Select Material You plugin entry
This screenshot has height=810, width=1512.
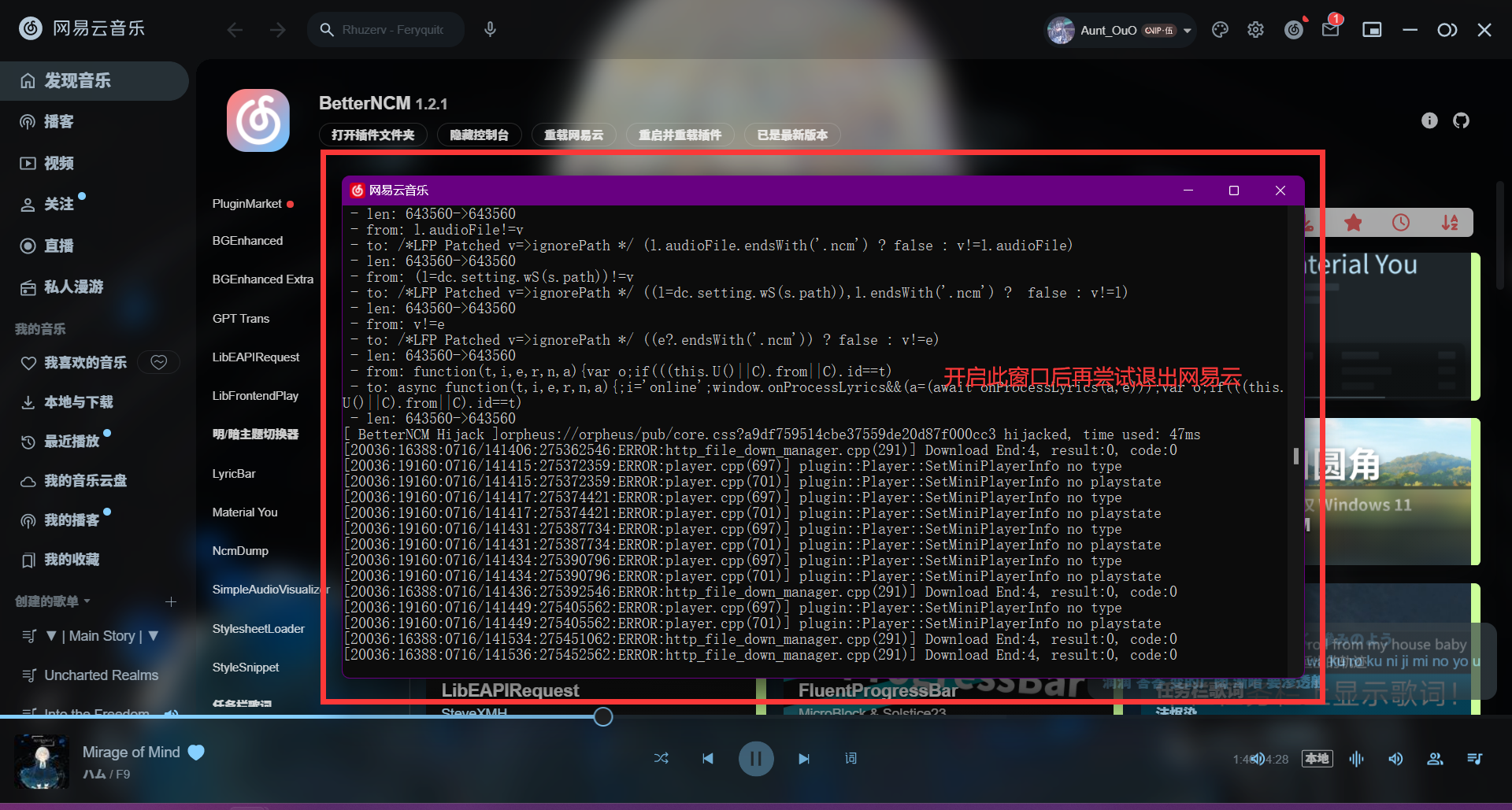tap(245, 512)
